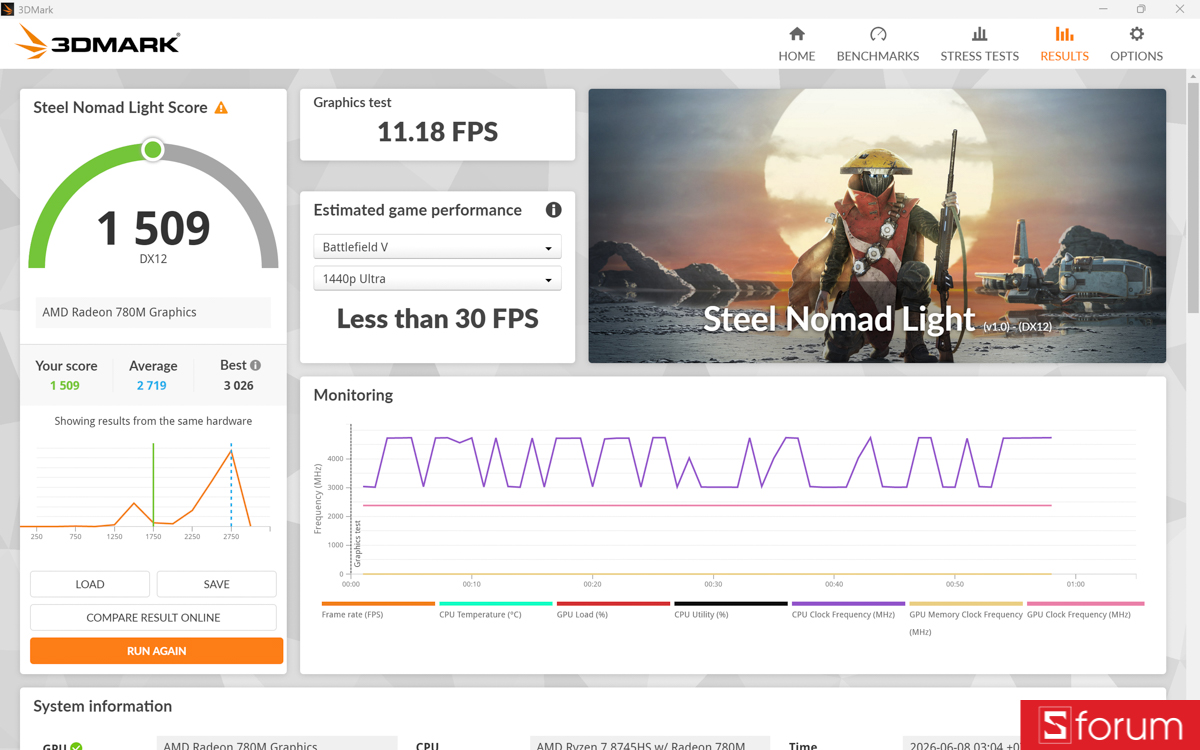Screen dimensions: 1200x750
Task: Click the Steel Nomad Light Score title
Action: tap(120, 107)
